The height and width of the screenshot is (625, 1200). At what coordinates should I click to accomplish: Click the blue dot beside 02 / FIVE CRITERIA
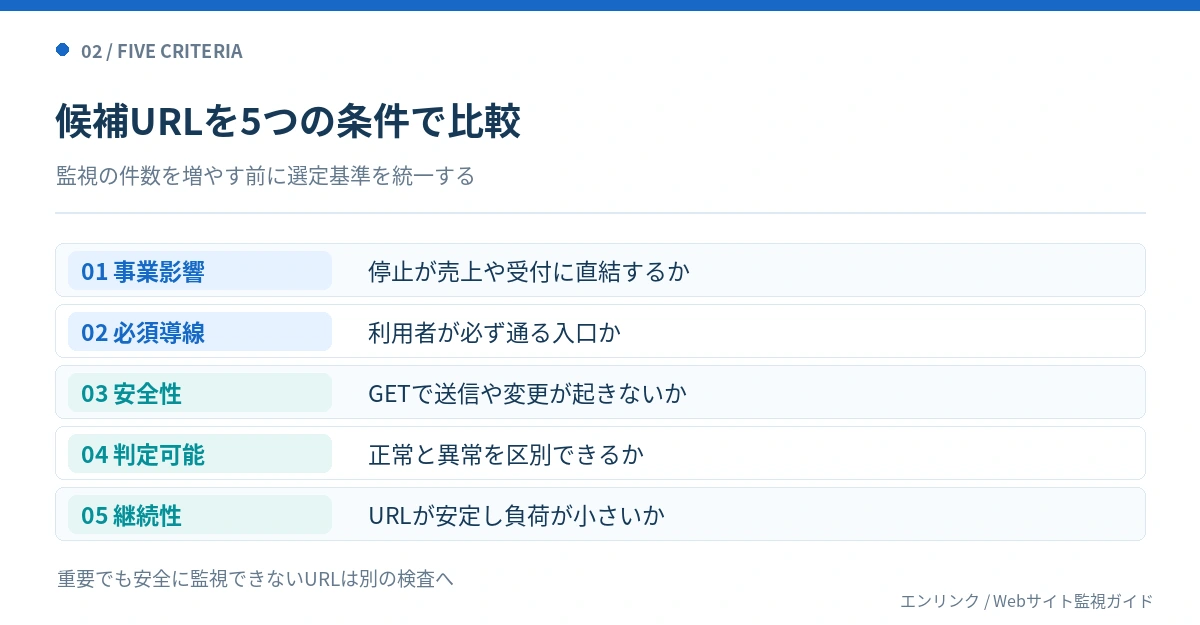[62, 50]
